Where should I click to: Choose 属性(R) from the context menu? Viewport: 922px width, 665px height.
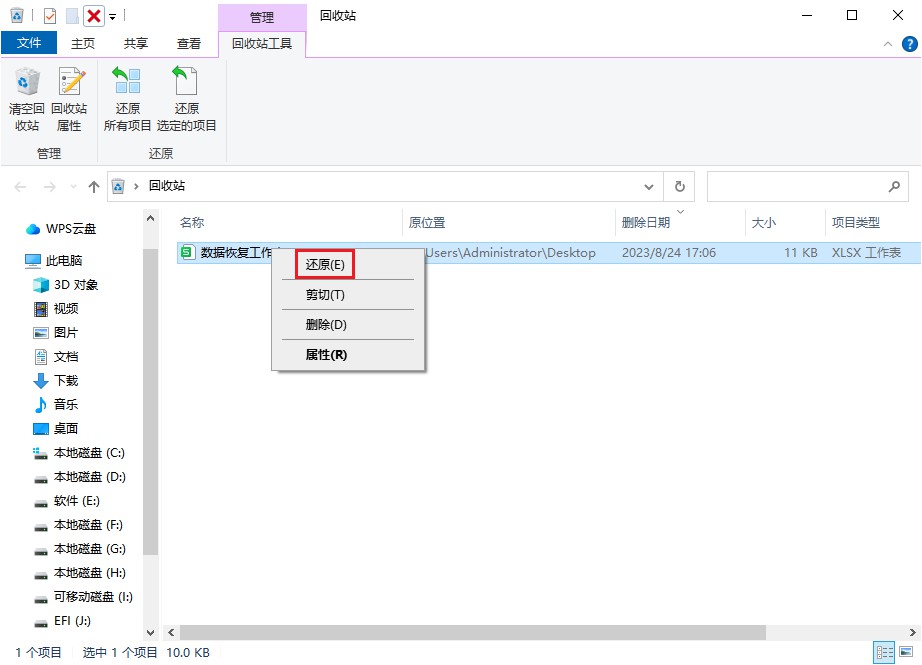pos(326,355)
